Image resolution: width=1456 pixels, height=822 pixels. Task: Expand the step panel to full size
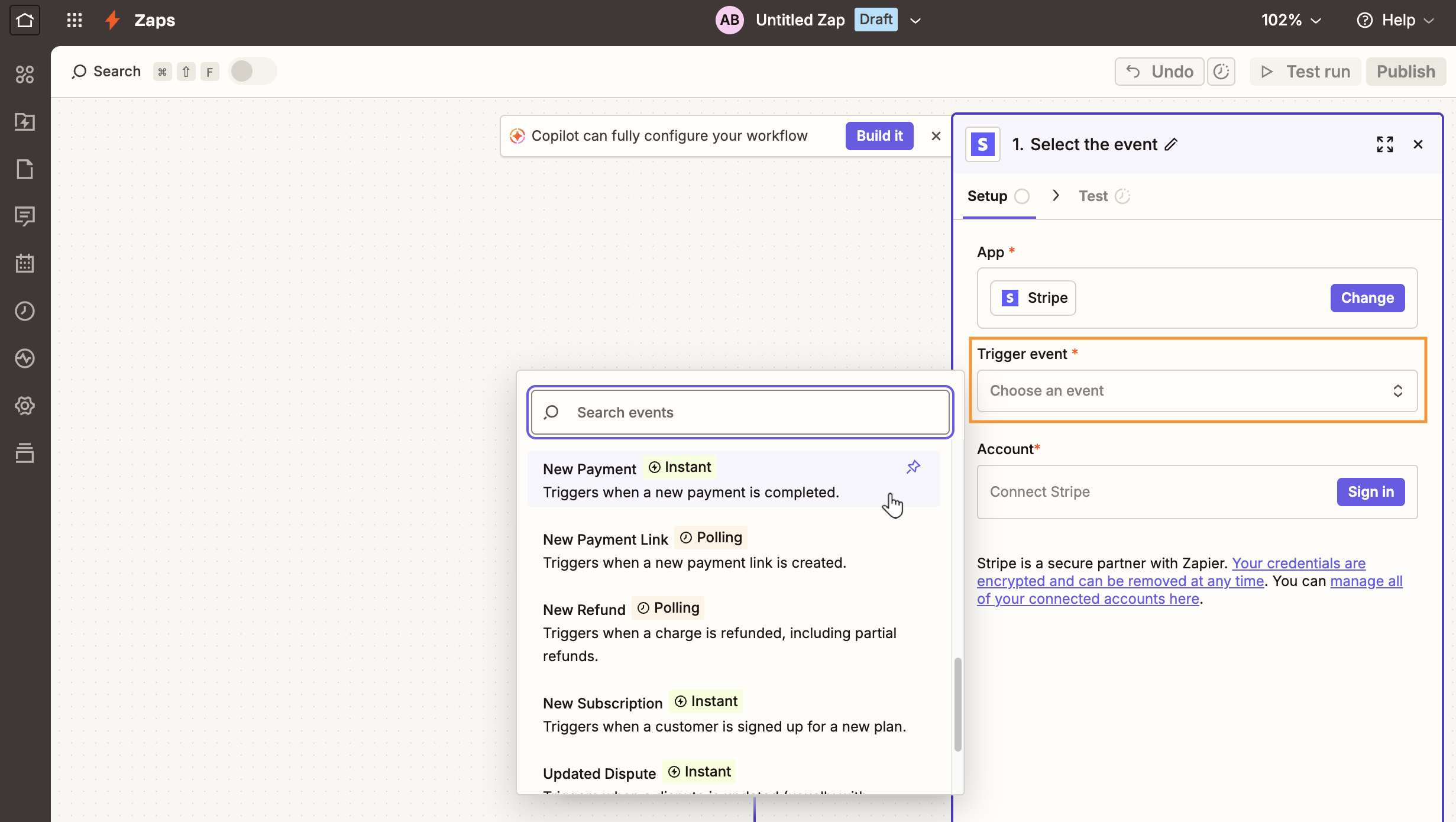point(1385,144)
